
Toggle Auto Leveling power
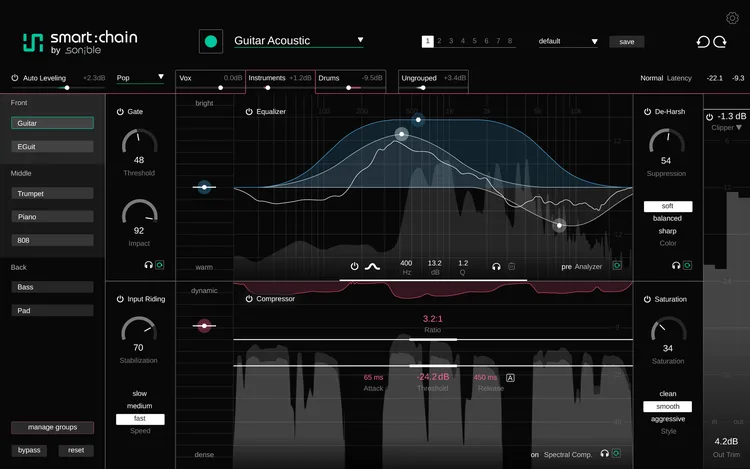click(x=15, y=77)
